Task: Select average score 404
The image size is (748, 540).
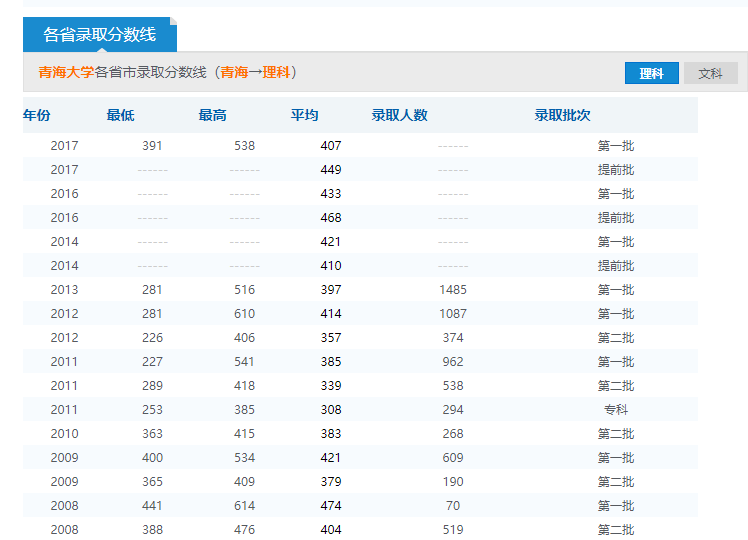Action: coord(331,530)
